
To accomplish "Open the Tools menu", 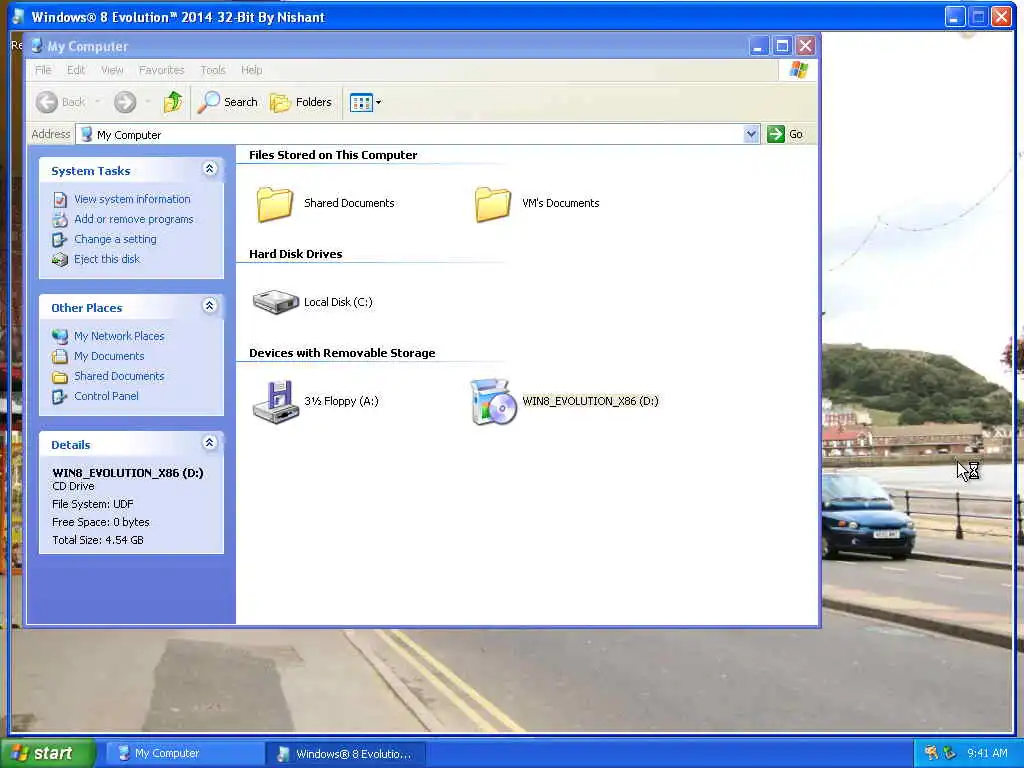I will tap(213, 70).
